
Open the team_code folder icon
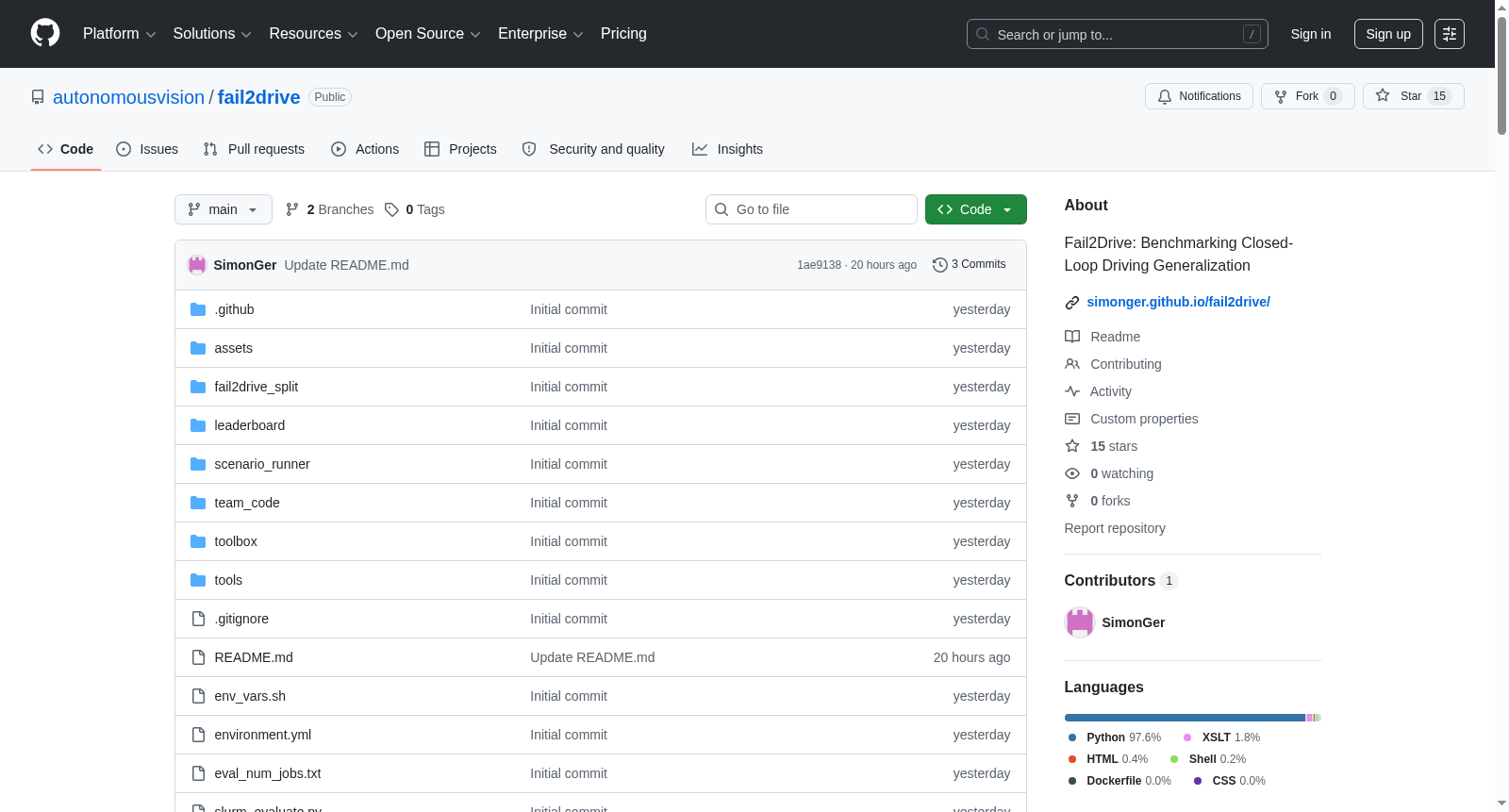(198, 503)
